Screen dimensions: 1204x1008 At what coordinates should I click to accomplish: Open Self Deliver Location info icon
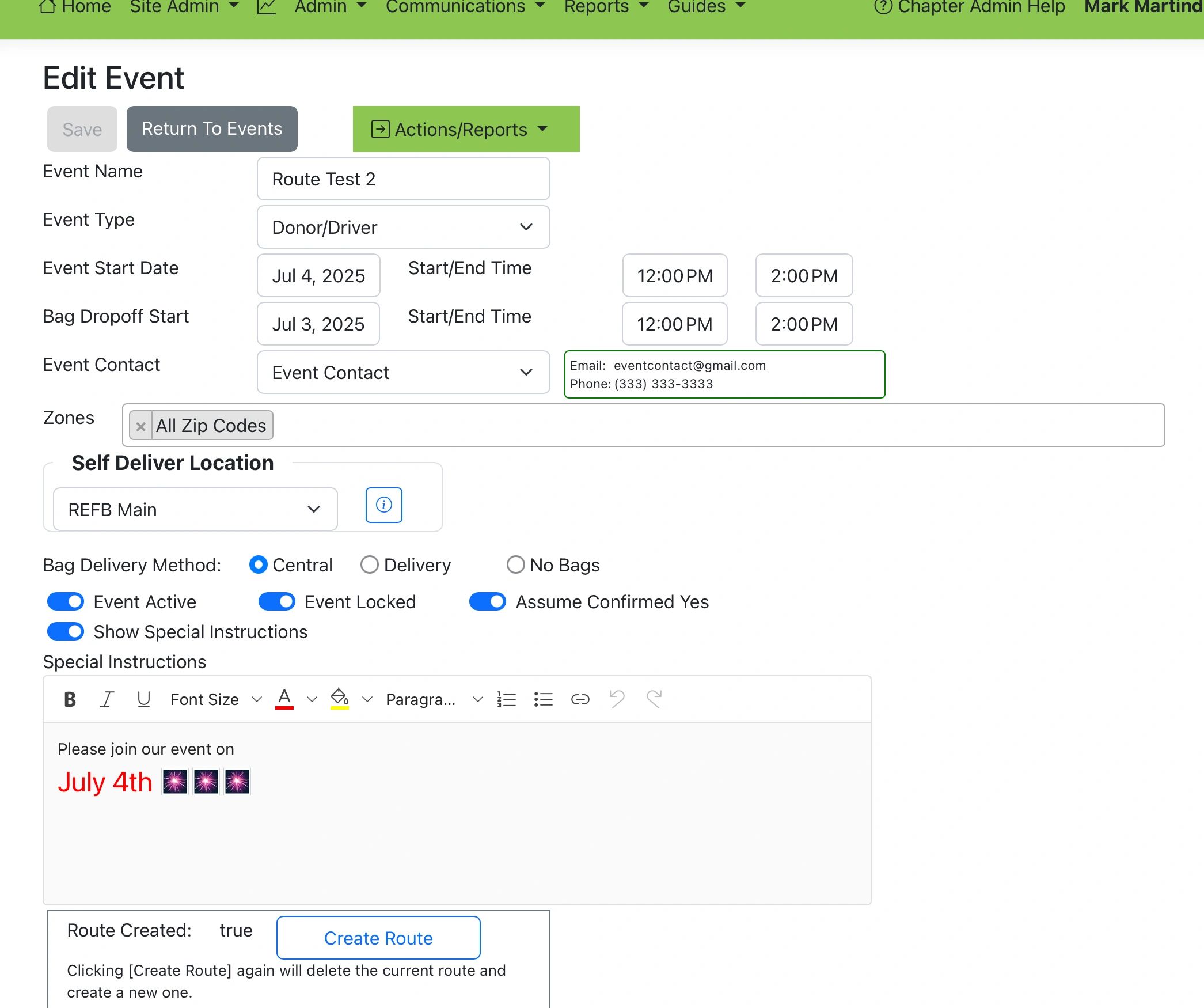(384, 505)
